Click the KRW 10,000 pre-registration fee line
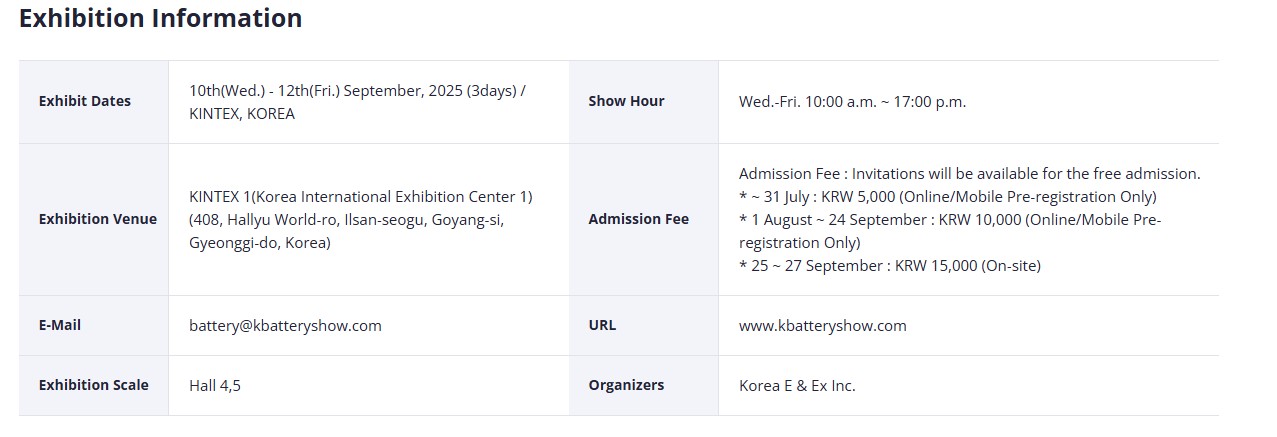 pos(950,230)
